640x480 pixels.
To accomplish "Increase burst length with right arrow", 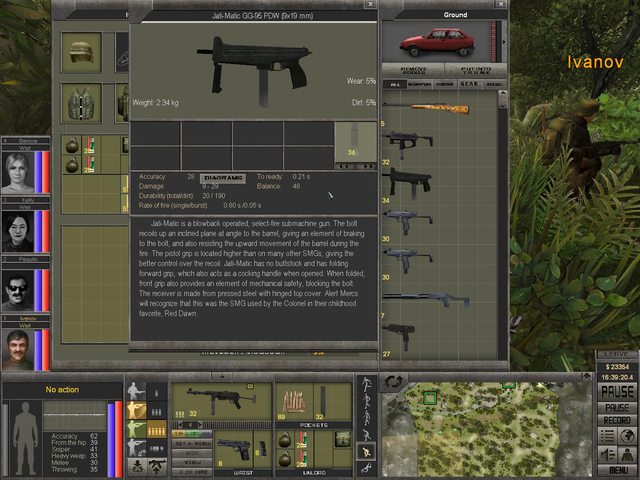I will tap(199, 425).
